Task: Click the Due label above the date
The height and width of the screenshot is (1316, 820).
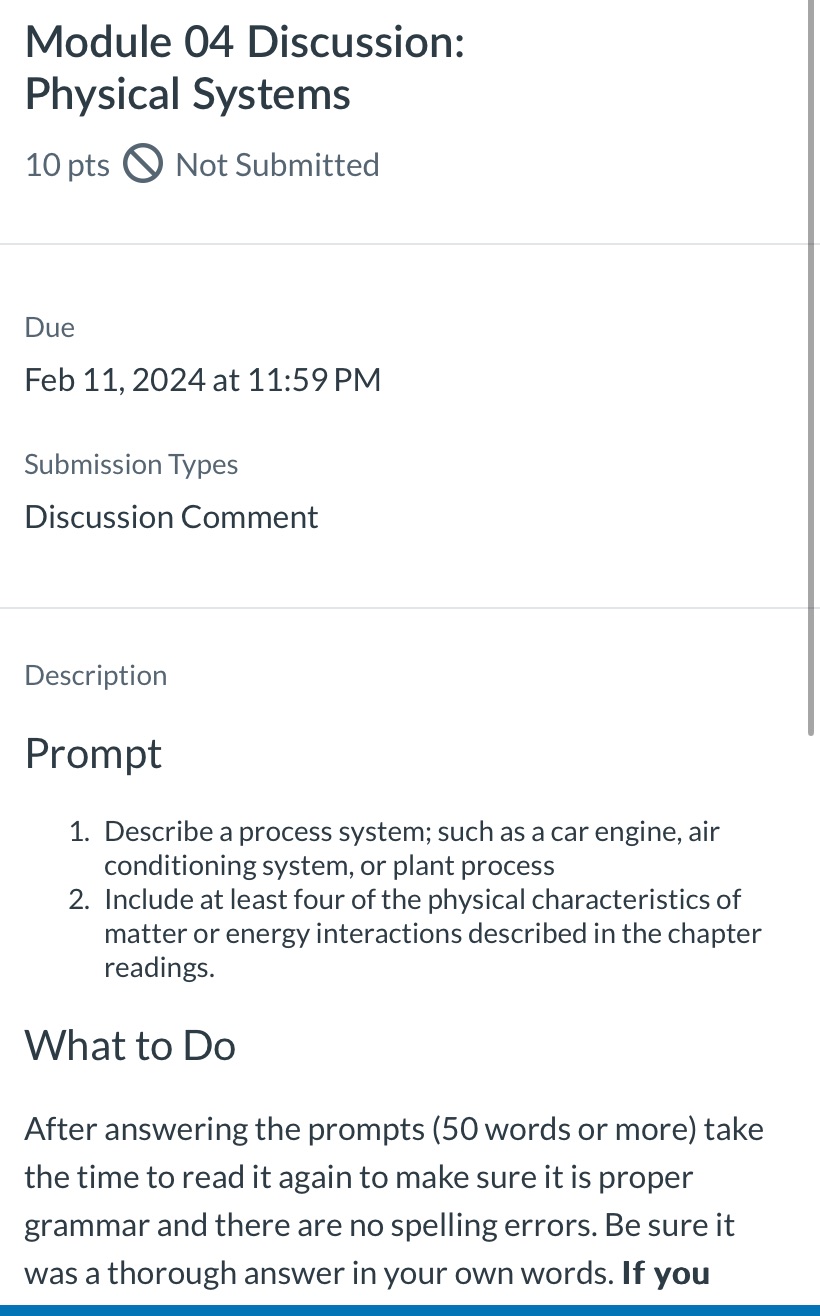Action: pos(48,326)
